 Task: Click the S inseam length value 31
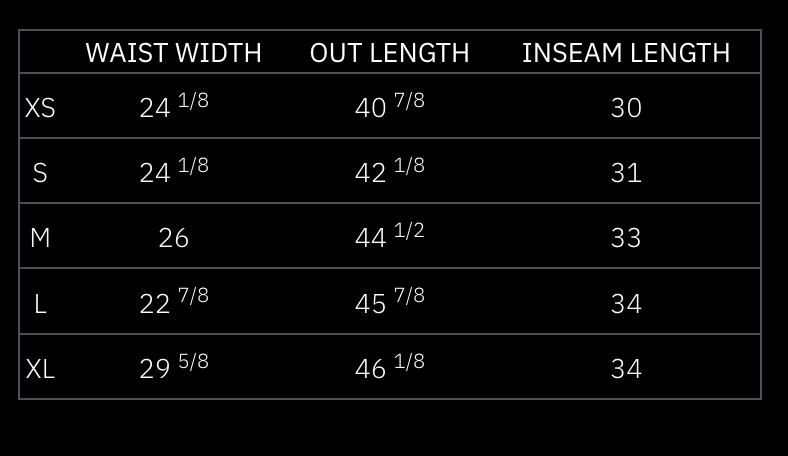coord(626,173)
